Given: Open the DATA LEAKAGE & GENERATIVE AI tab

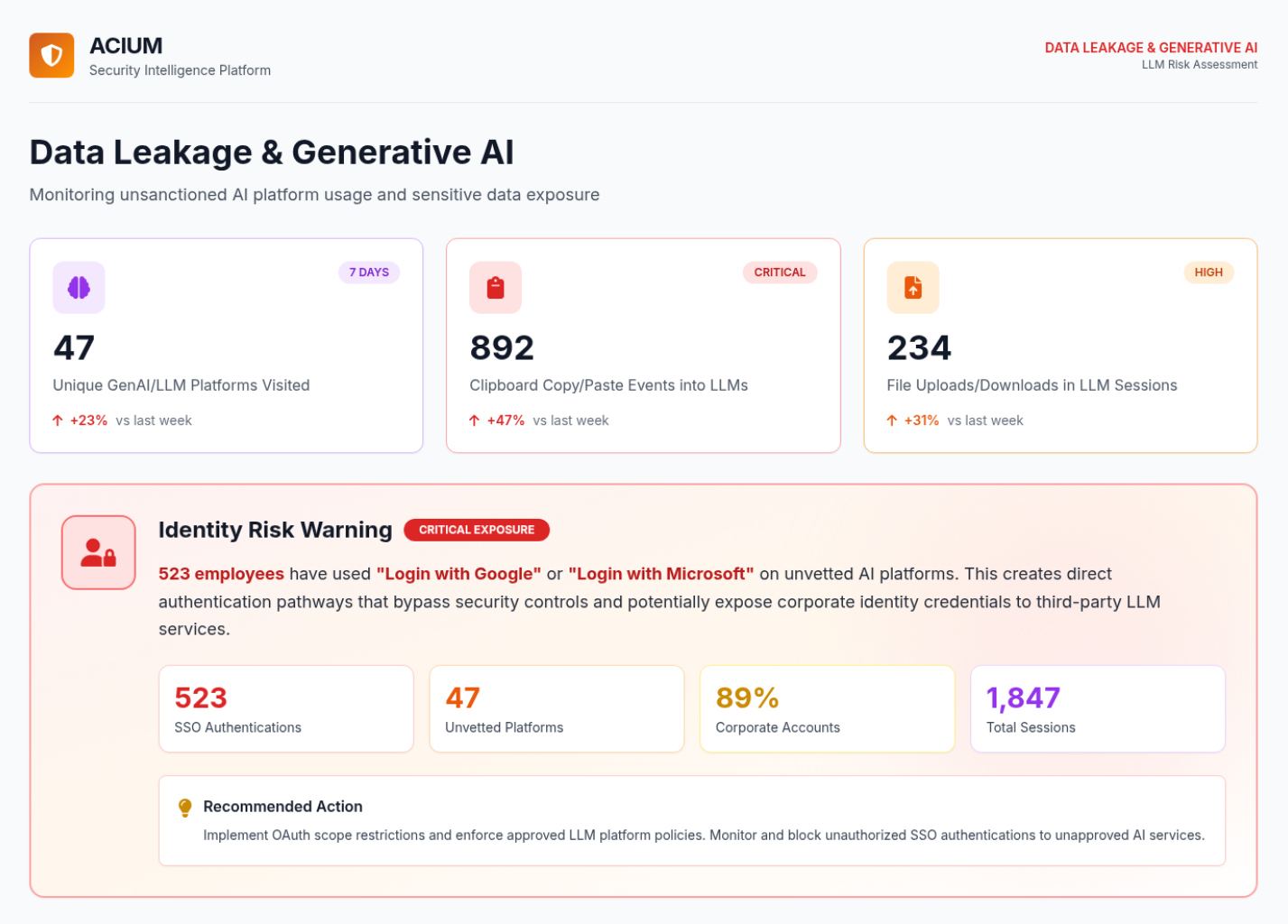Looking at the screenshot, I should click(1150, 47).
